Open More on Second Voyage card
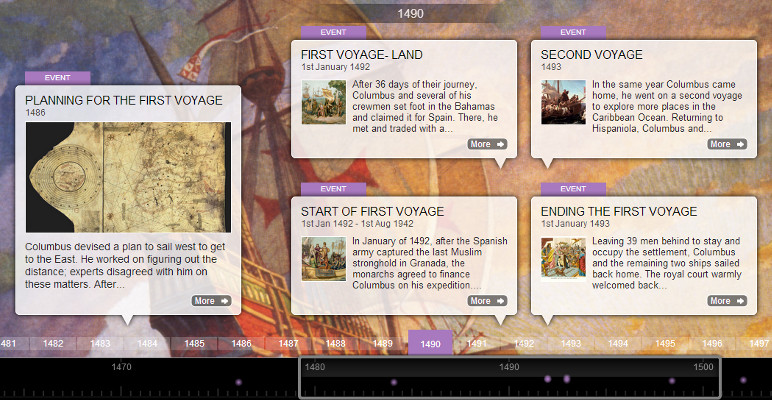The image size is (772, 400). click(x=727, y=144)
